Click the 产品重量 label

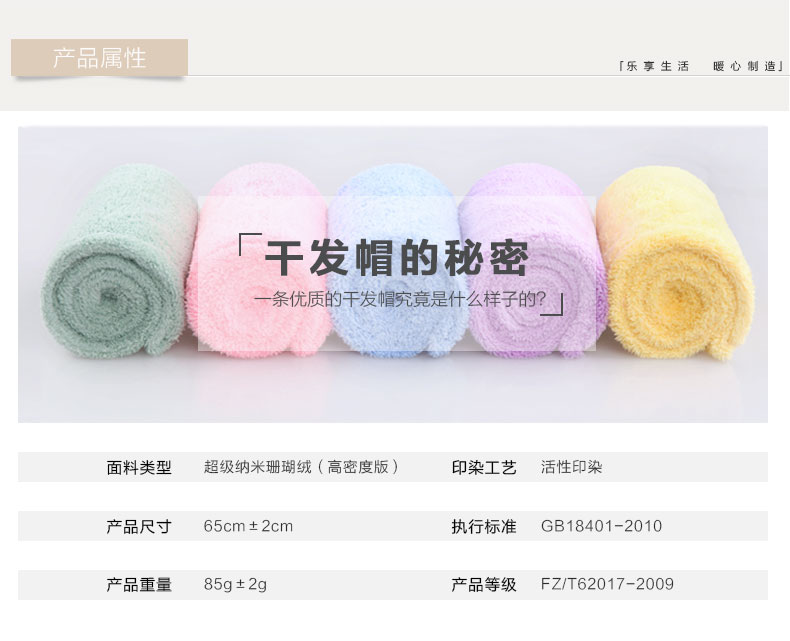139,585
